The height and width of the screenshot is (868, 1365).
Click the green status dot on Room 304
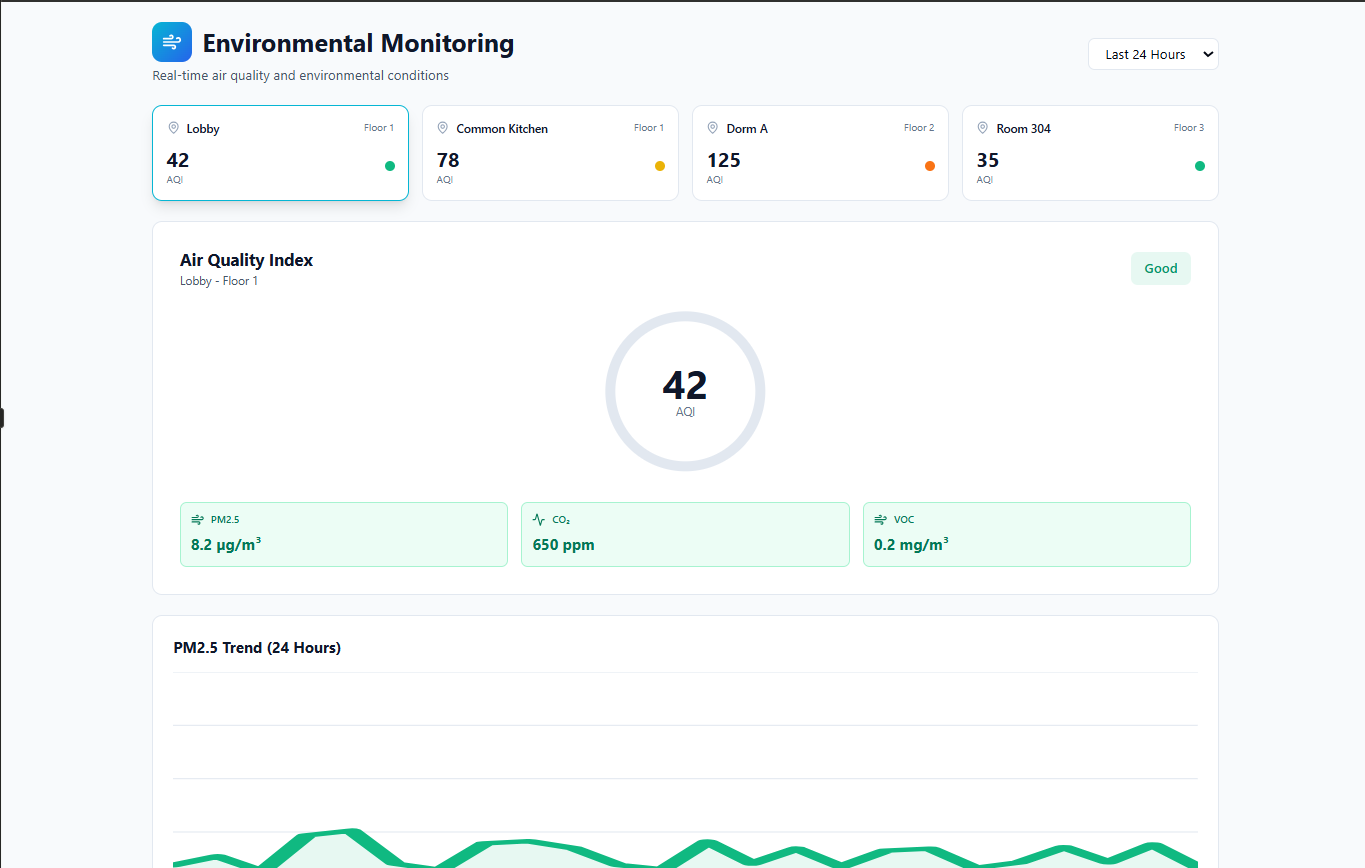pos(1200,166)
